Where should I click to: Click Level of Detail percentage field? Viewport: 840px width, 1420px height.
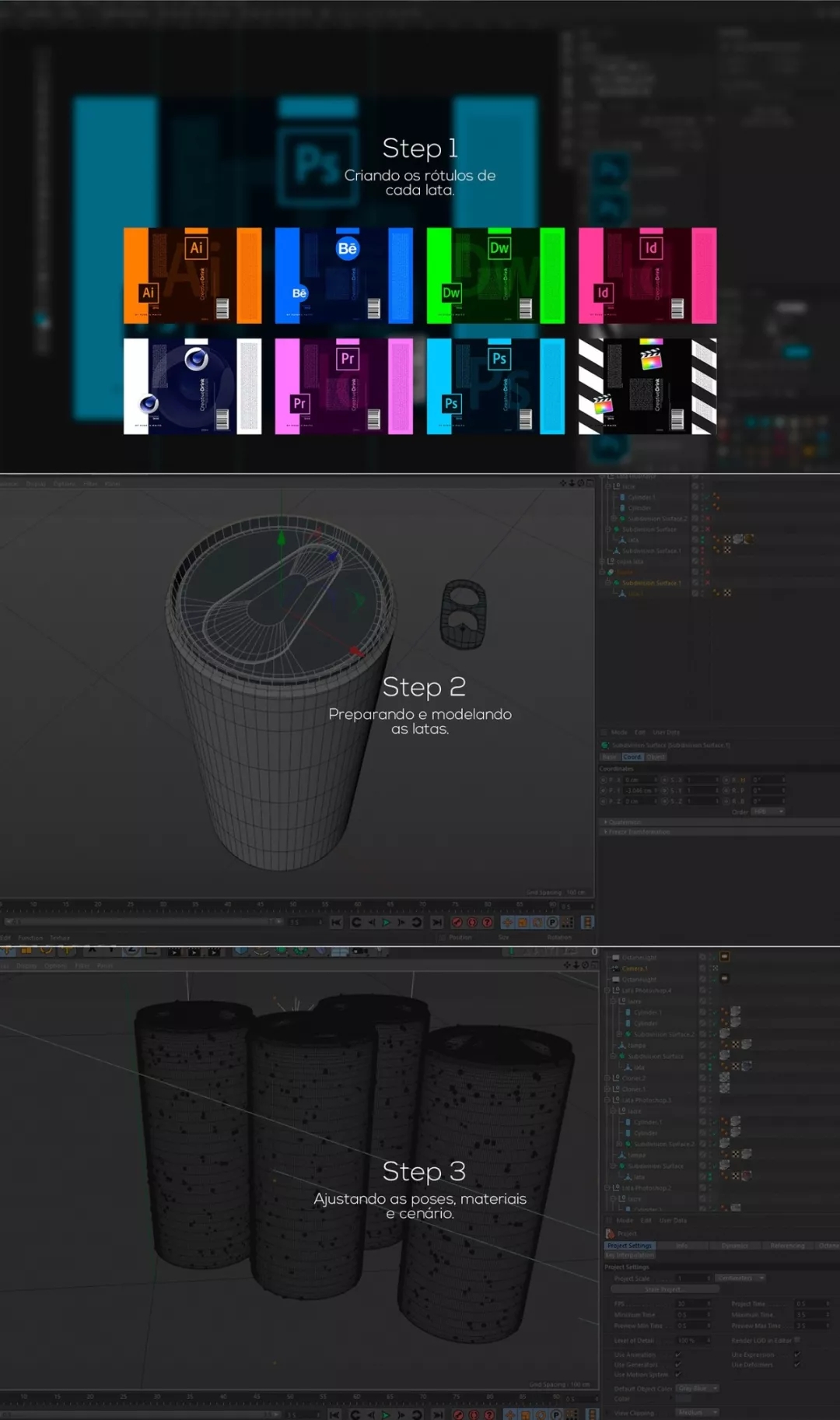694,1341
